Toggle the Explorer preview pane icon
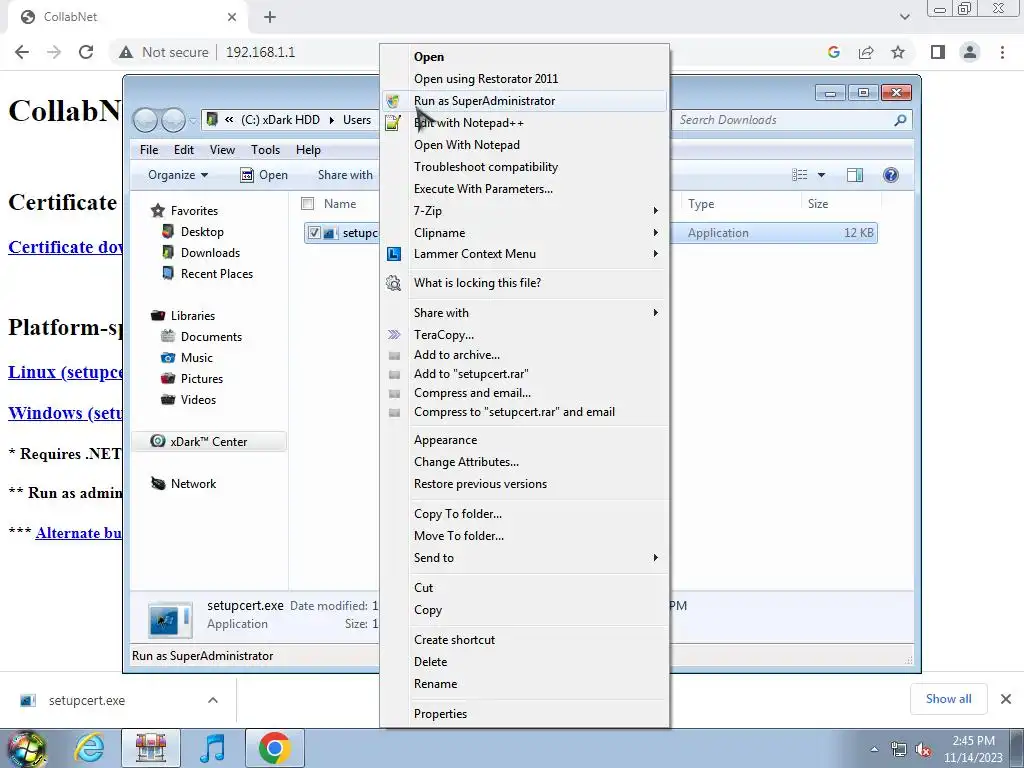Image resolution: width=1024 pixels, height=768 pixels. coord(855,175)
